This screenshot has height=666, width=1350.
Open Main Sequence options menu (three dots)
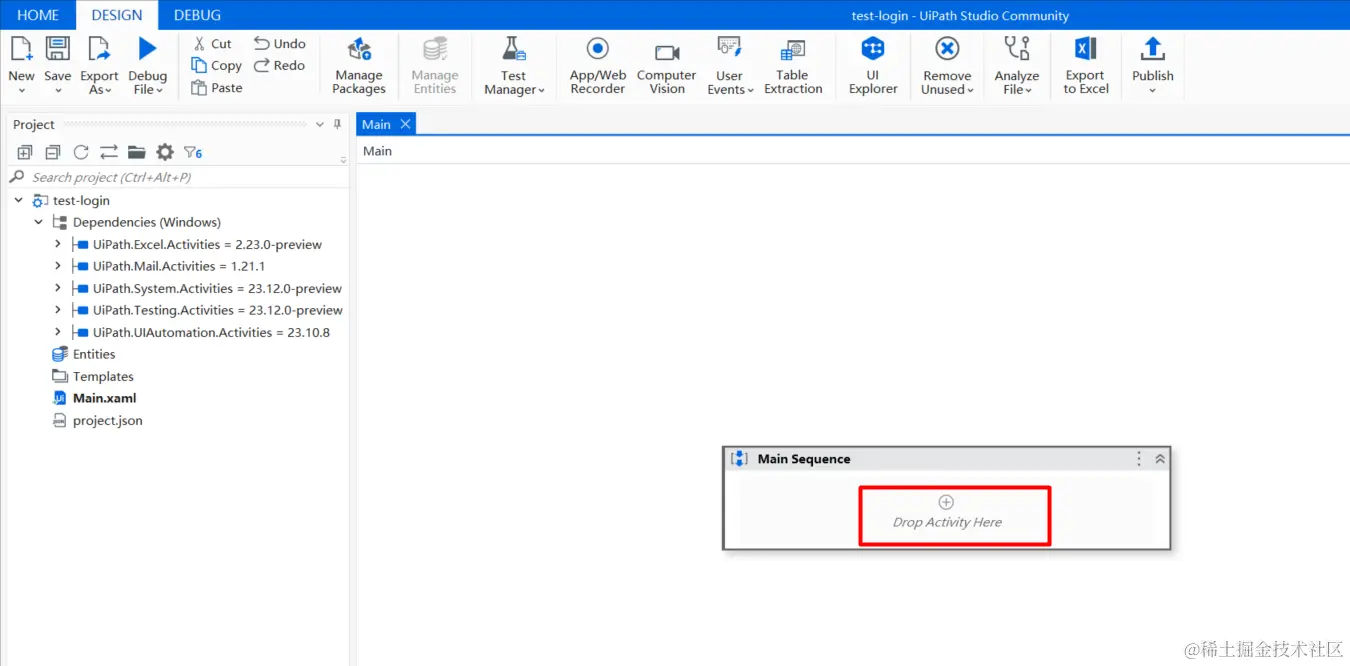coord(1139,459)
